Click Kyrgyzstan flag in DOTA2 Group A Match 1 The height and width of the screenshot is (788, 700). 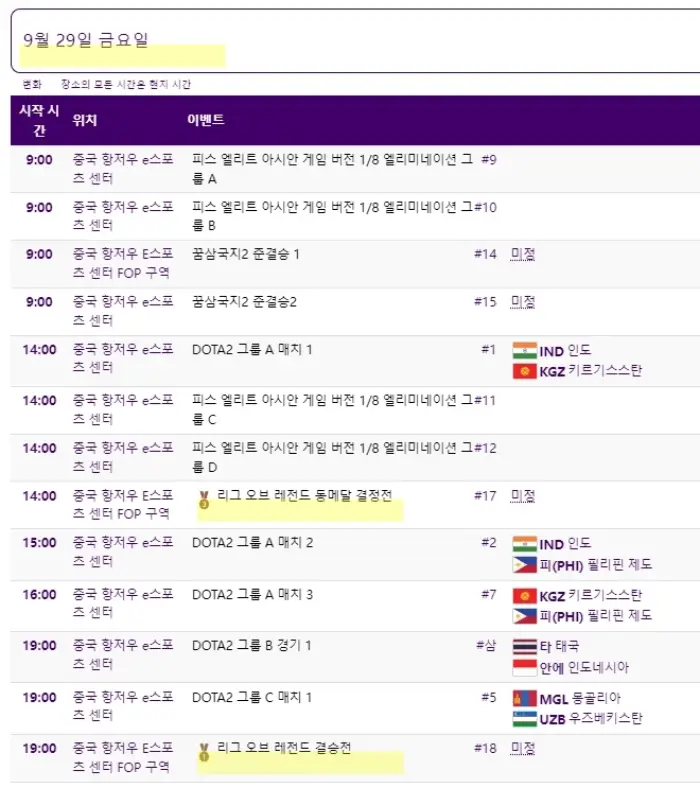click(524, 371)
